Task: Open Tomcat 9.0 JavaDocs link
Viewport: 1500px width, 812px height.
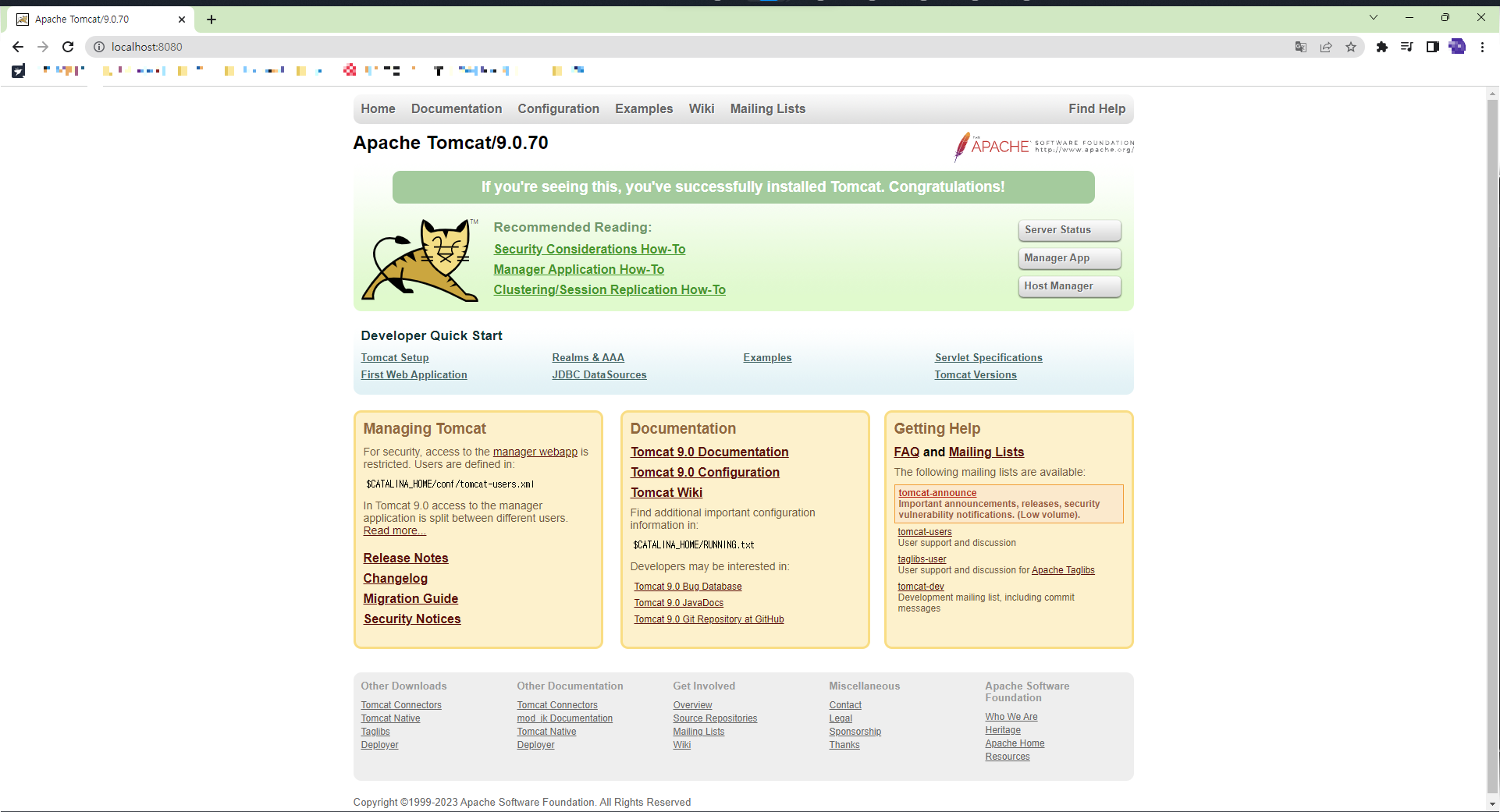Action: click(x=678, y=603)
